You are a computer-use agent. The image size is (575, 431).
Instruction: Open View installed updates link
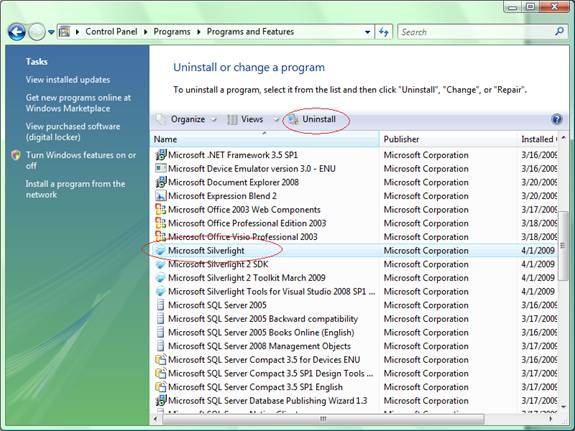point(68,80)
